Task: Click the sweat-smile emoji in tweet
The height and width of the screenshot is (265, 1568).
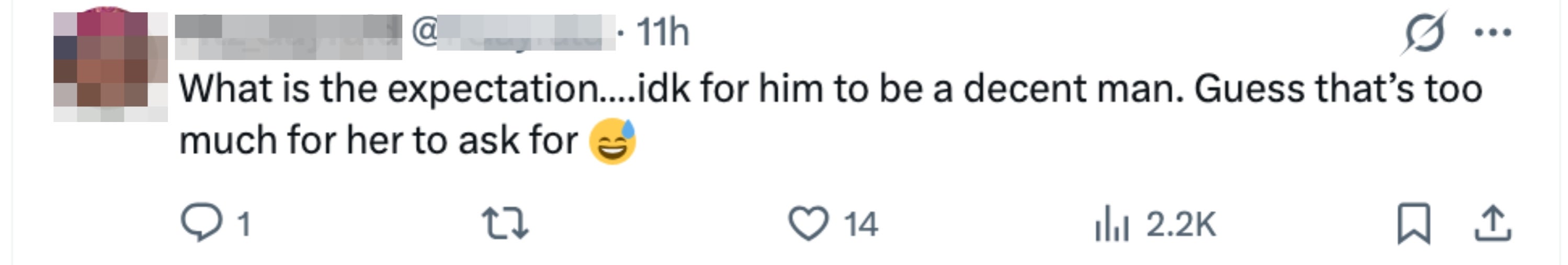Action: tap(612, 141)
